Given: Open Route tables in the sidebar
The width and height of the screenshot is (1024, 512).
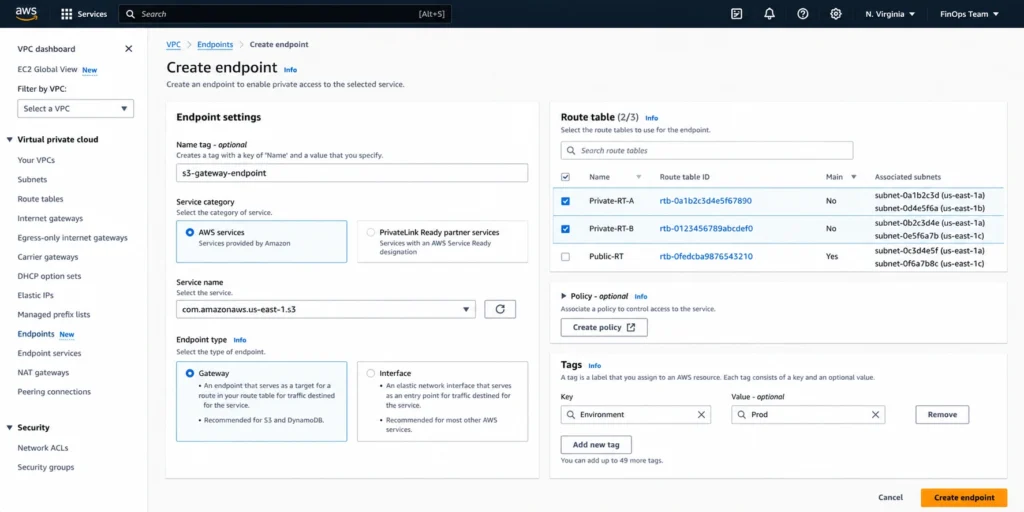Looking at the screenshot, I should tap(40, 199).
